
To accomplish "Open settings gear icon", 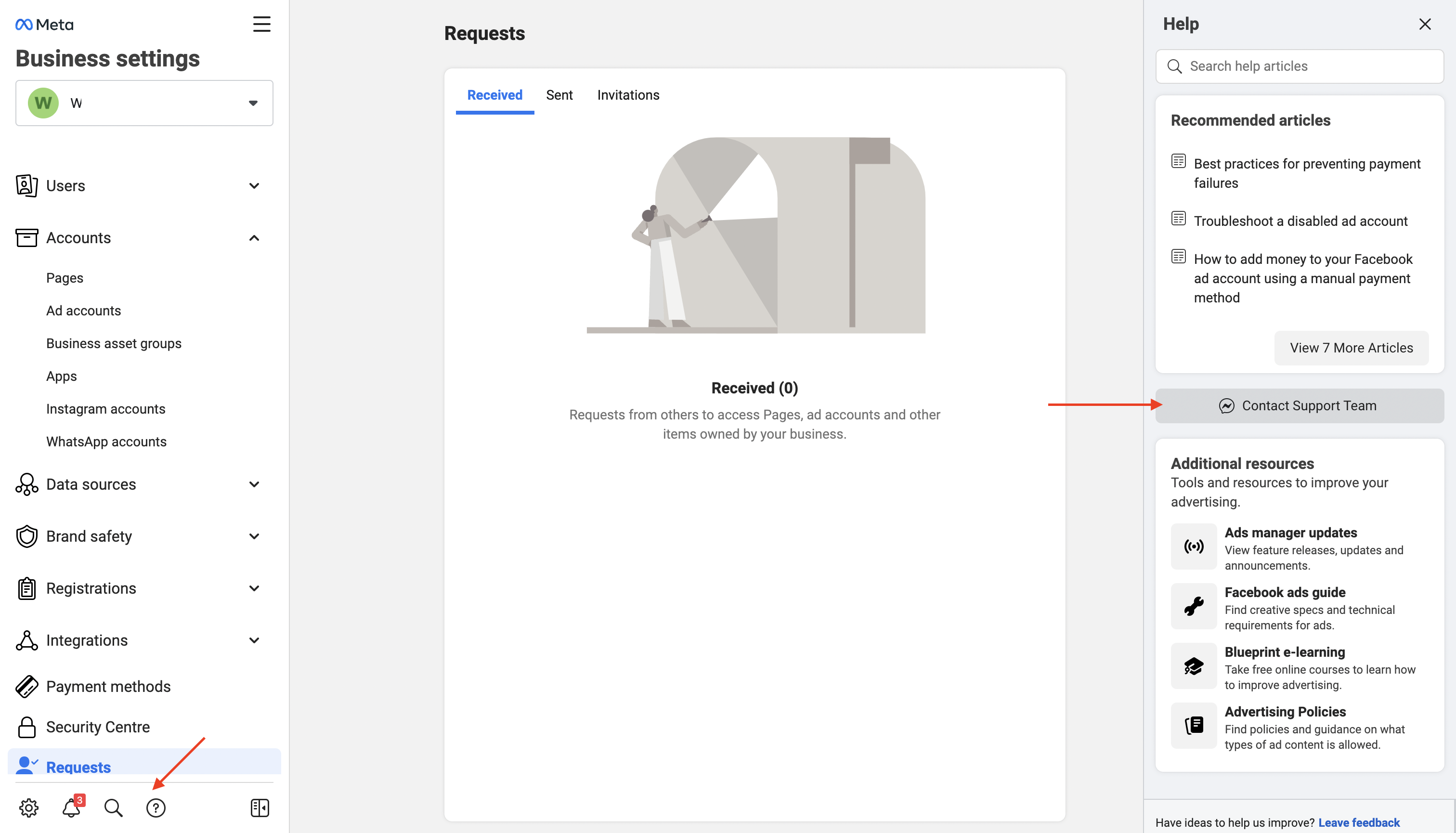I will pyautogui.click(x=28, y=808).
